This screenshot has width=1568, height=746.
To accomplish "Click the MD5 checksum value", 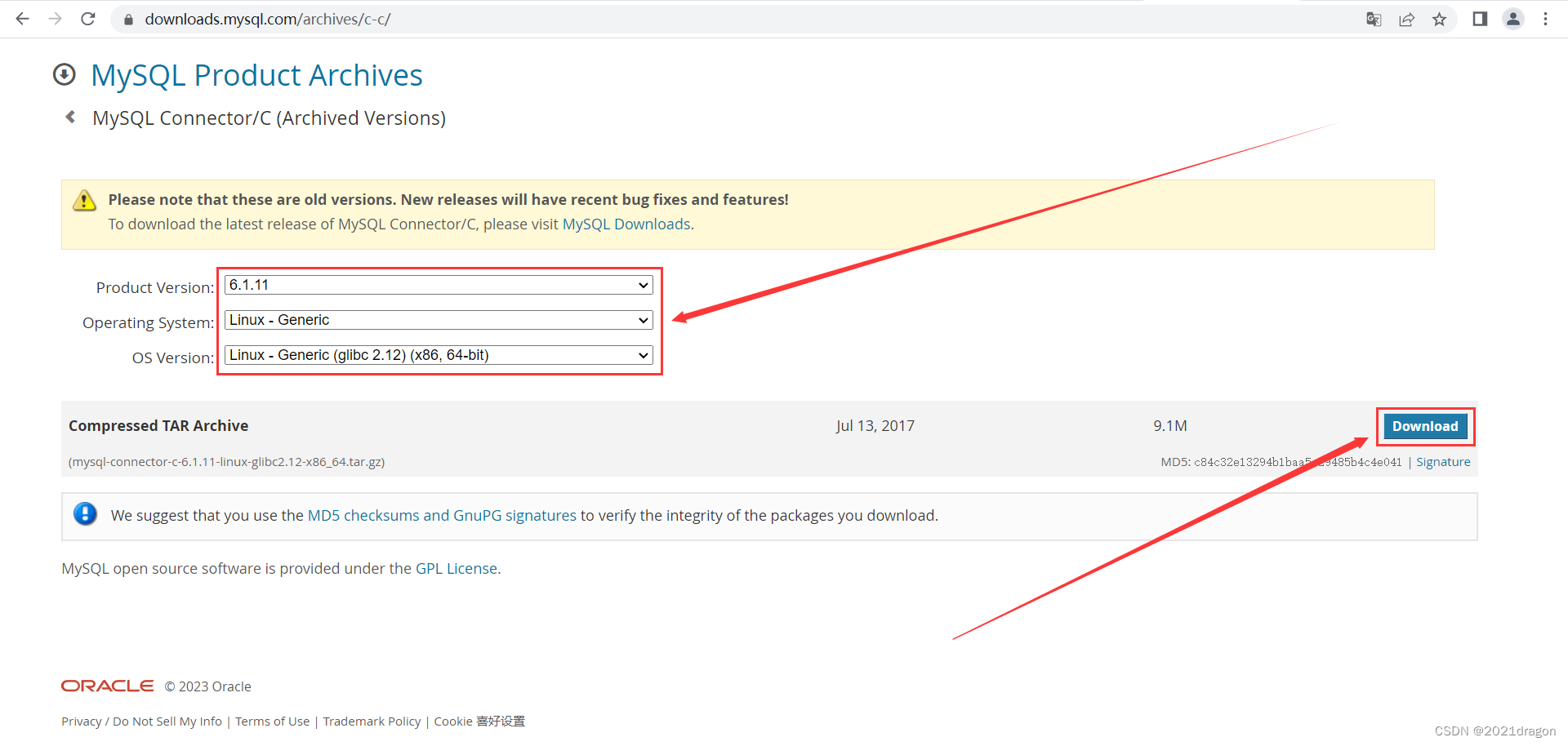I will click(x=1298, y=462).
